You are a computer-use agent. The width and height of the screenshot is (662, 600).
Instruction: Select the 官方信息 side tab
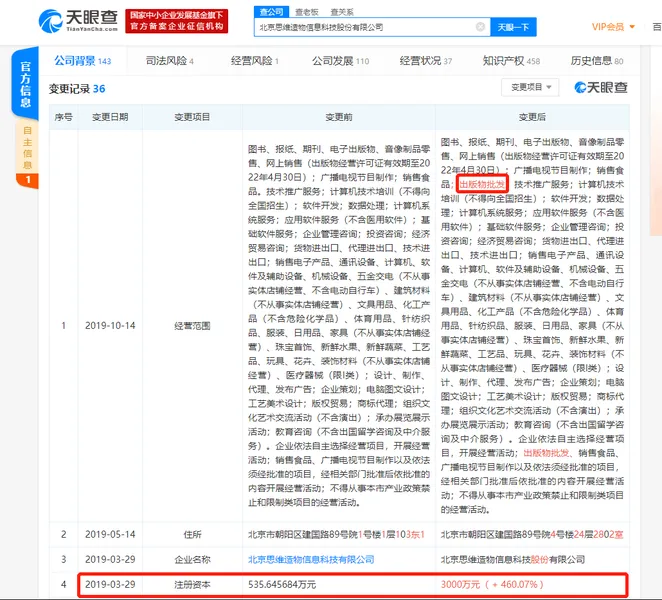25,84
